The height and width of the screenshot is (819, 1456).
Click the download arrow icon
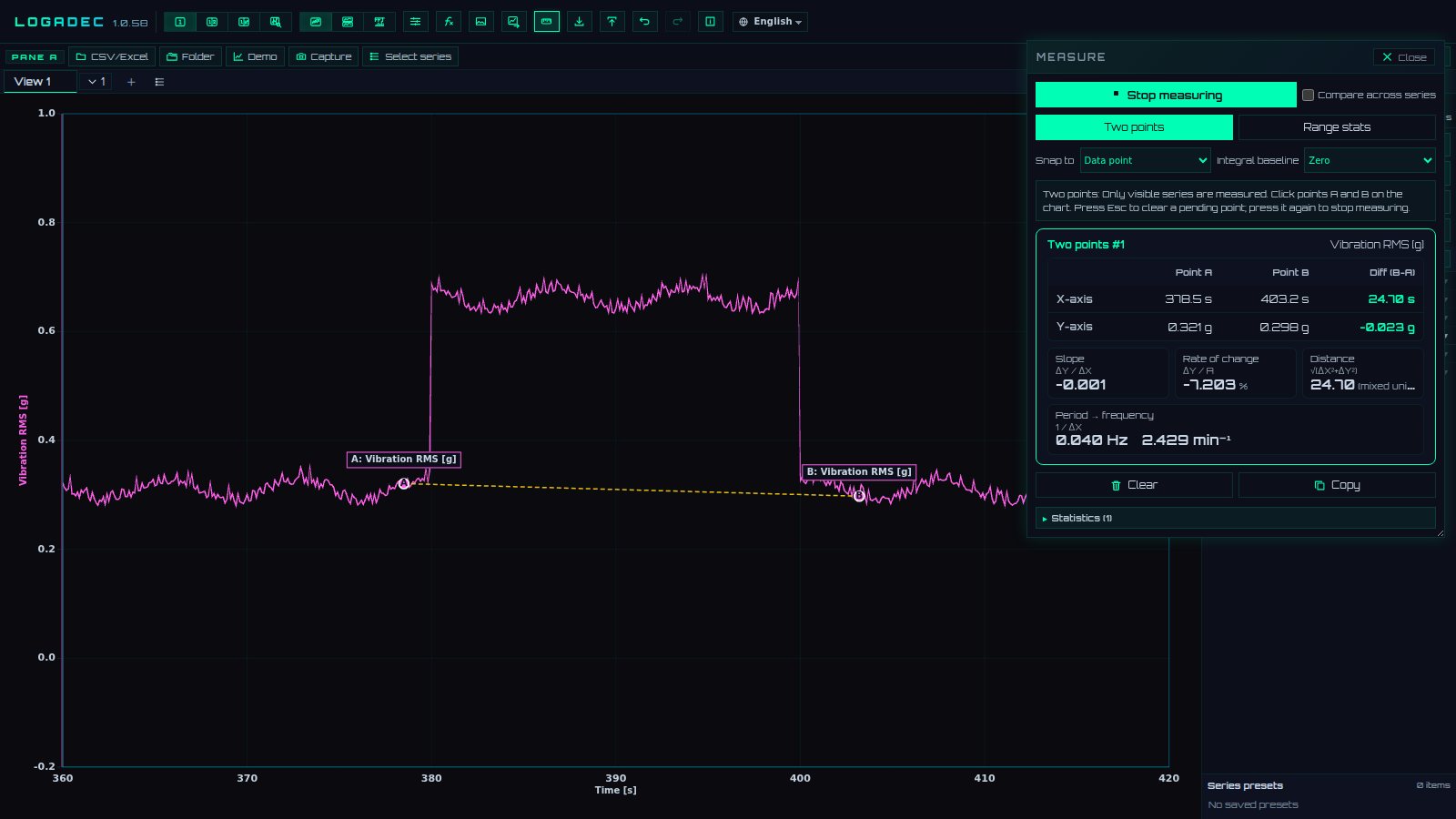pyautogui.click(x=580, y=22)
